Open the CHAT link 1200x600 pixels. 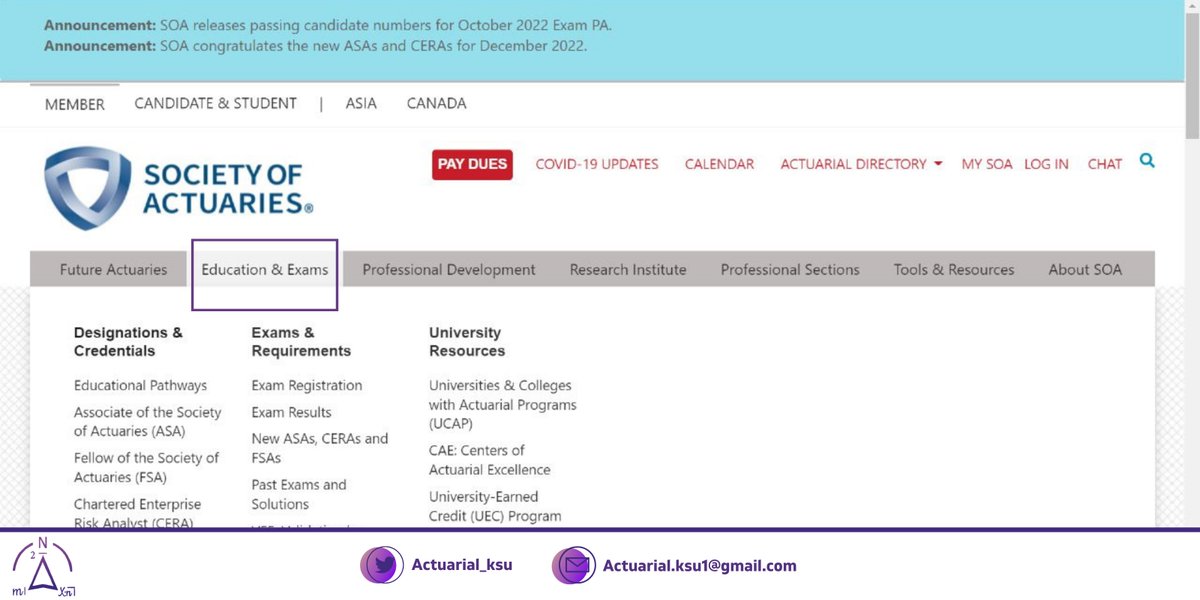(1105, 164)
